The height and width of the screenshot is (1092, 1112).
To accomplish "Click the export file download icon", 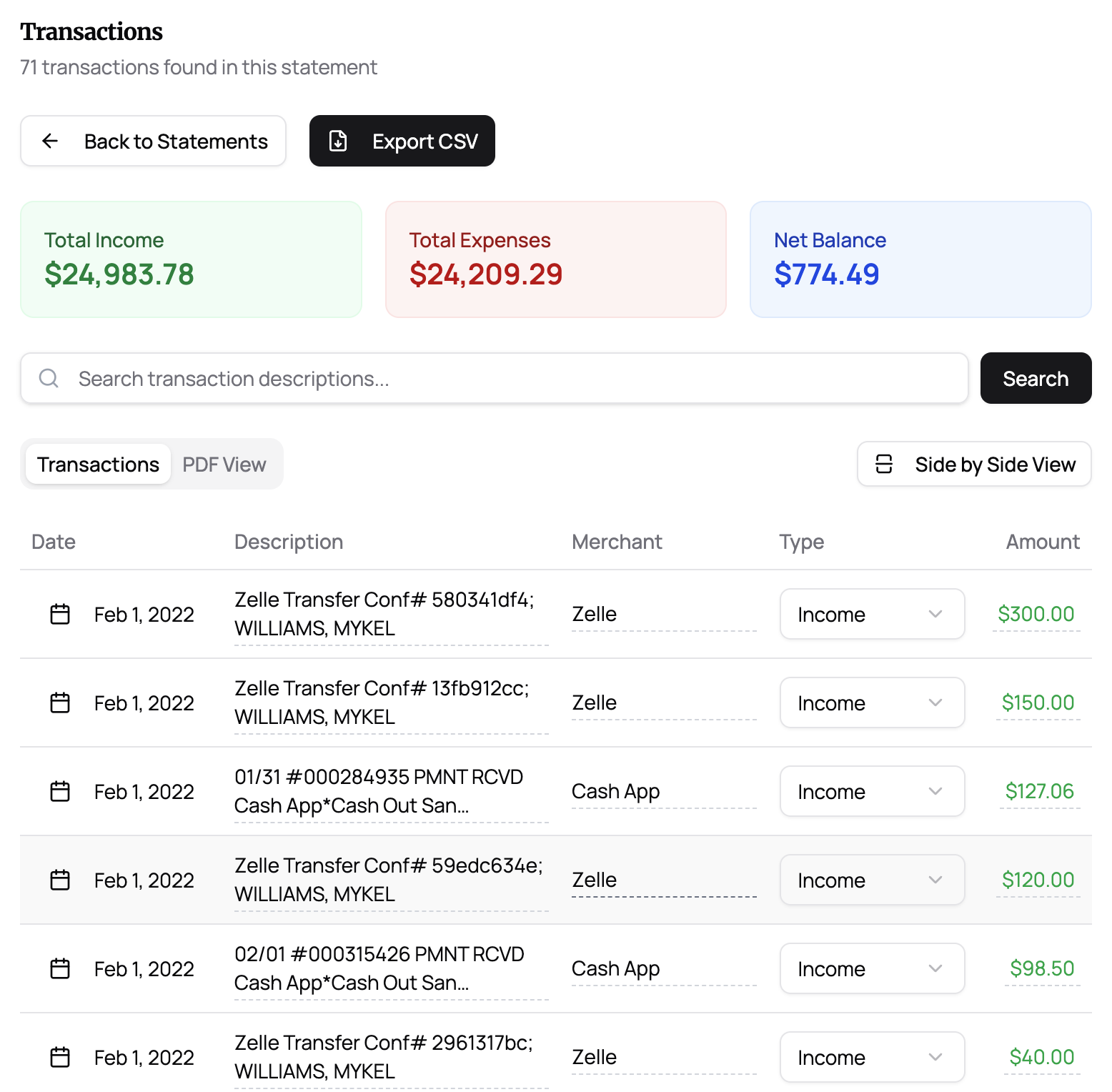I will [x=338, y=141].
